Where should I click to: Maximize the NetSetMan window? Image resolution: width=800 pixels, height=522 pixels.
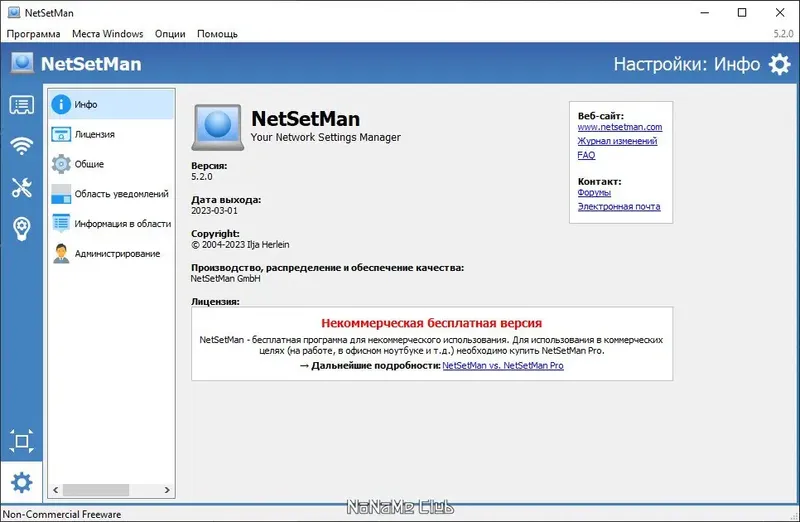pyautogui.click(x=742, y=13)
